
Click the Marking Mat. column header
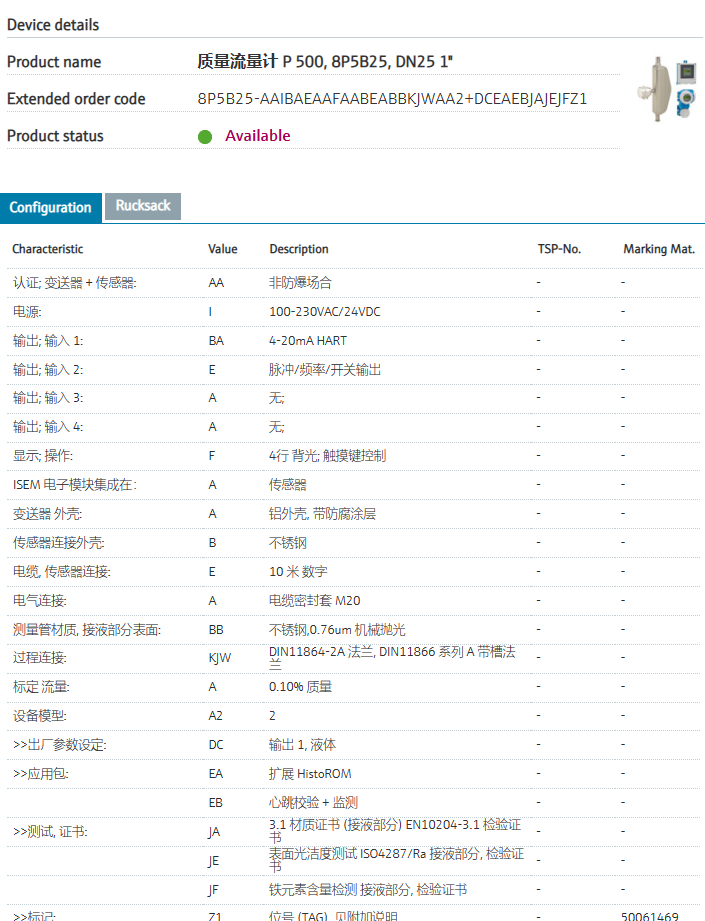(x=658, y=249)
